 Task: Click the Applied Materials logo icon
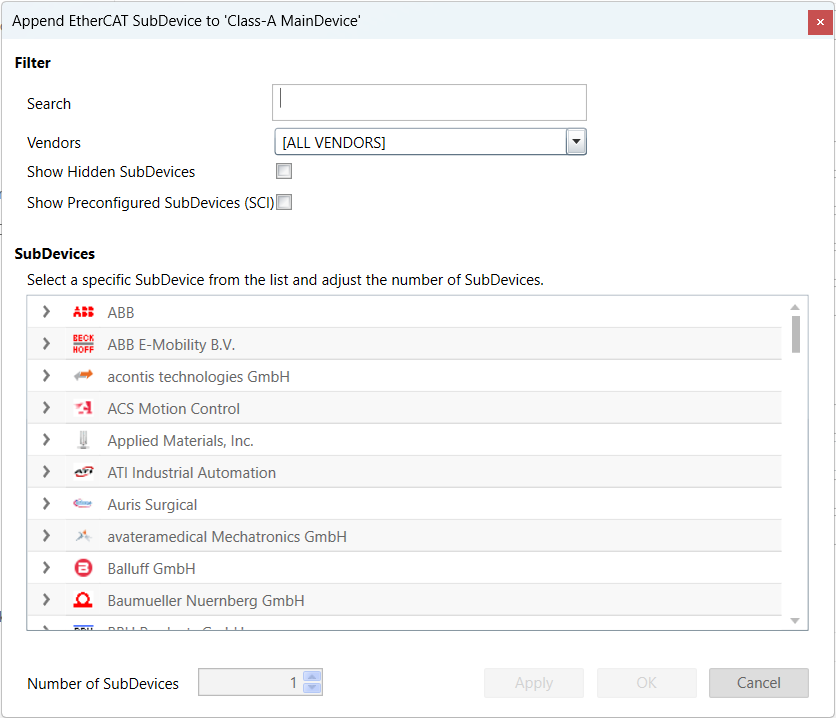pyautogui.click(x=83, y=441)
